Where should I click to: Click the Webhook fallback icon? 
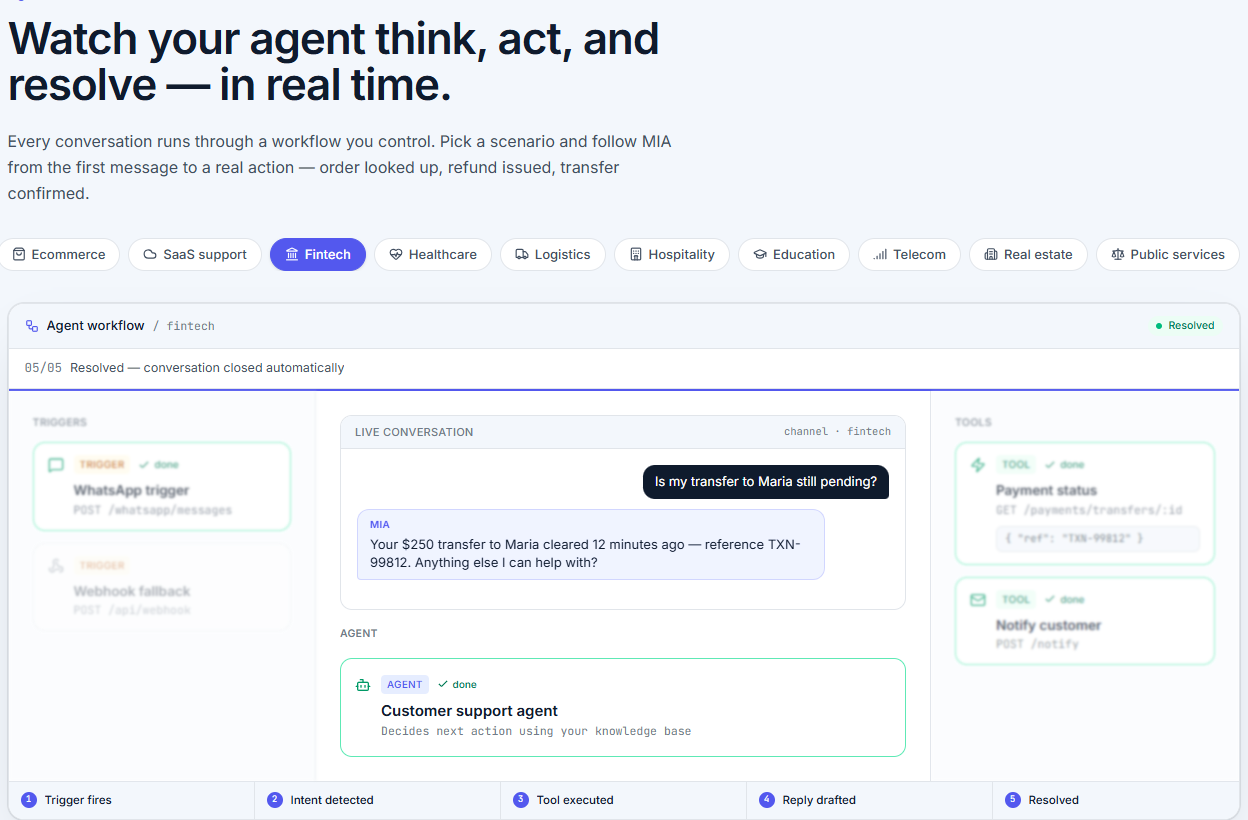tap(56, 566)
